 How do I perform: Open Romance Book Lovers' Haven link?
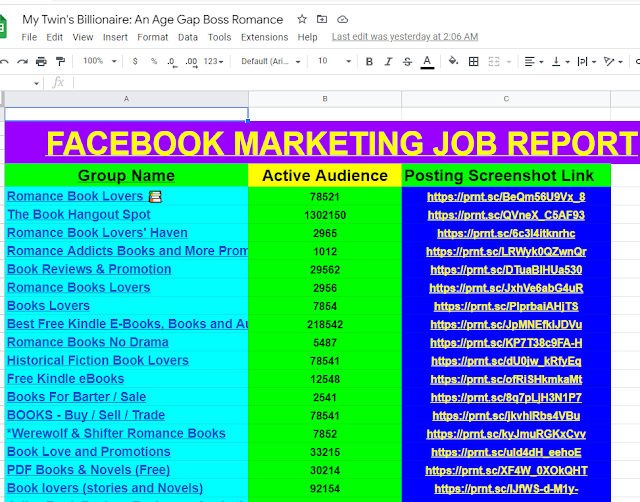[x=97, y=233]
